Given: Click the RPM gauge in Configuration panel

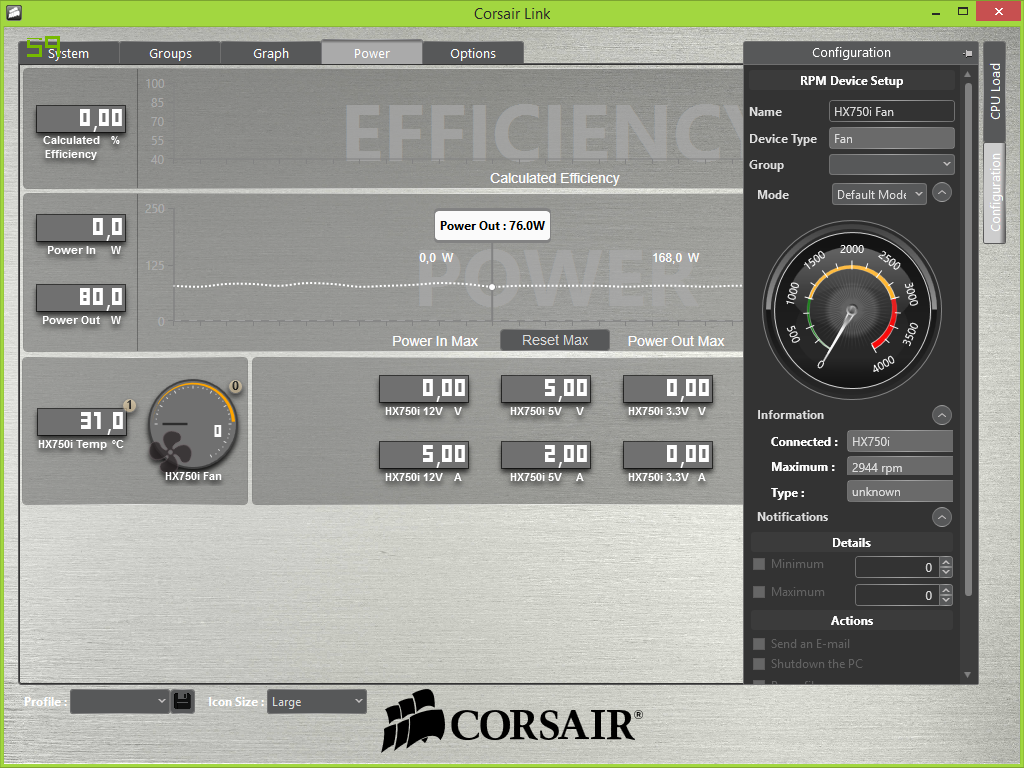Looking at the screenshot, I should coord(851,310).
